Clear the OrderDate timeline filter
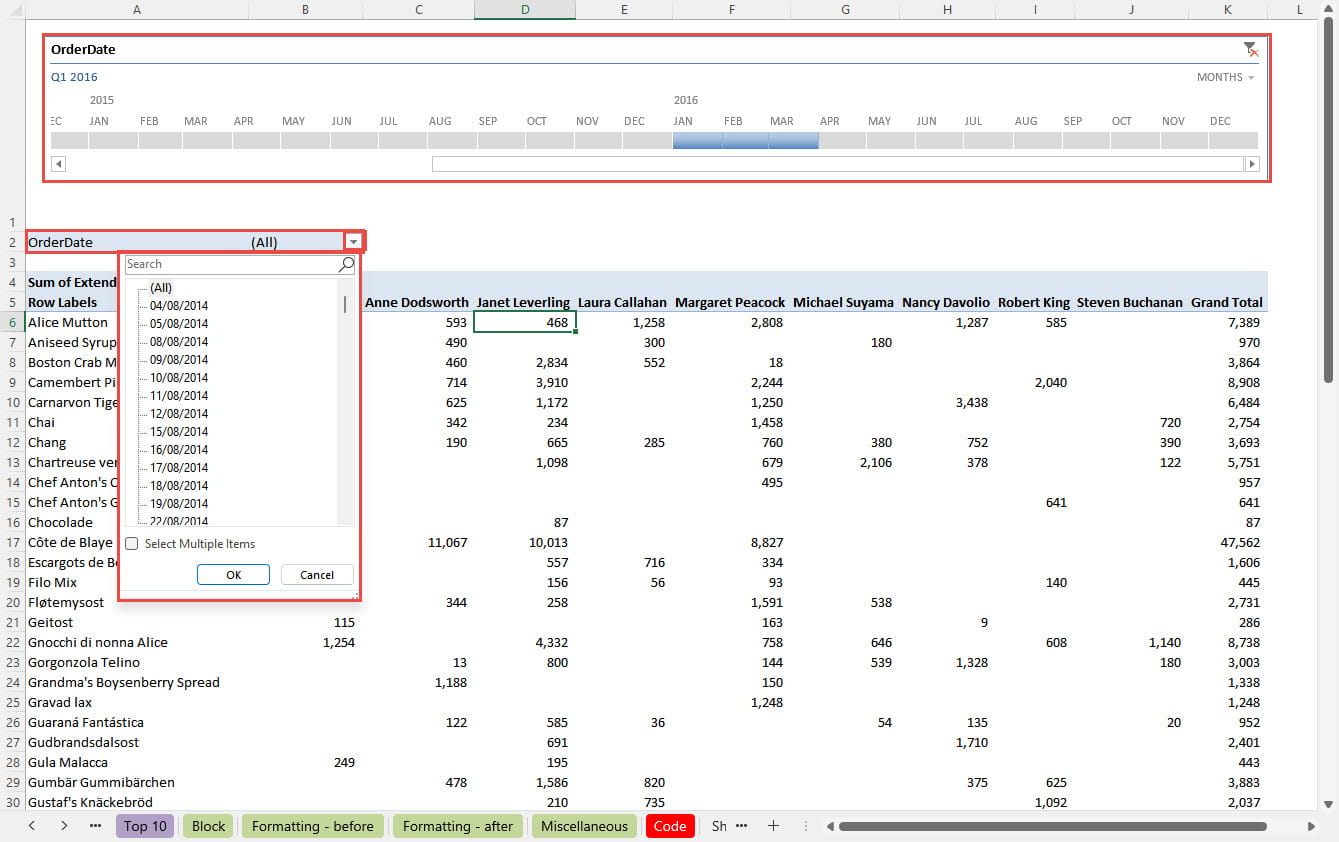 1250,49
